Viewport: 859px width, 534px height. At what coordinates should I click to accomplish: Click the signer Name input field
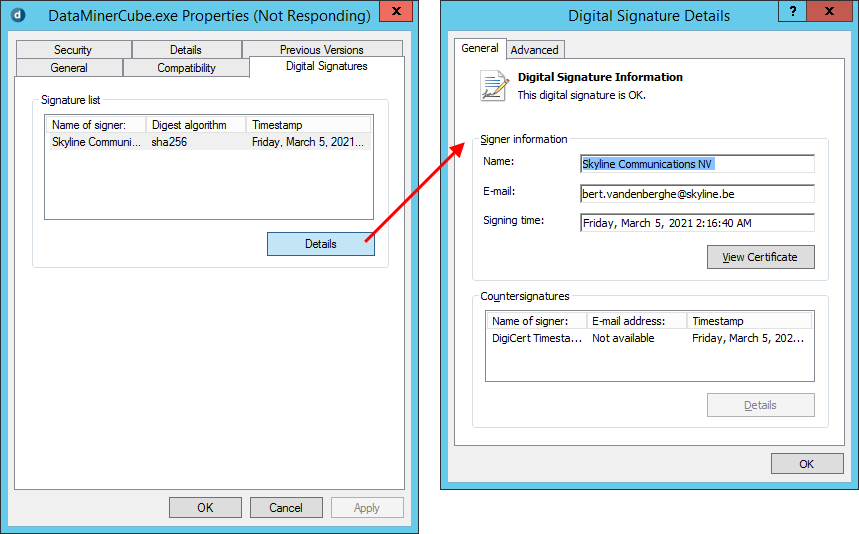[x=697, y=164]
